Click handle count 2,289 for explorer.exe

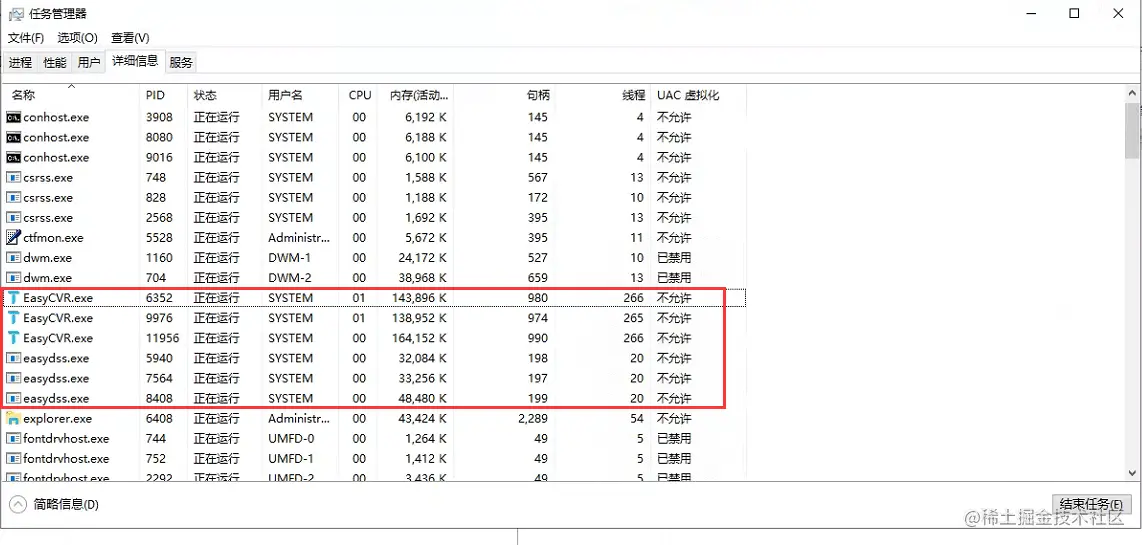click(532, 419)
